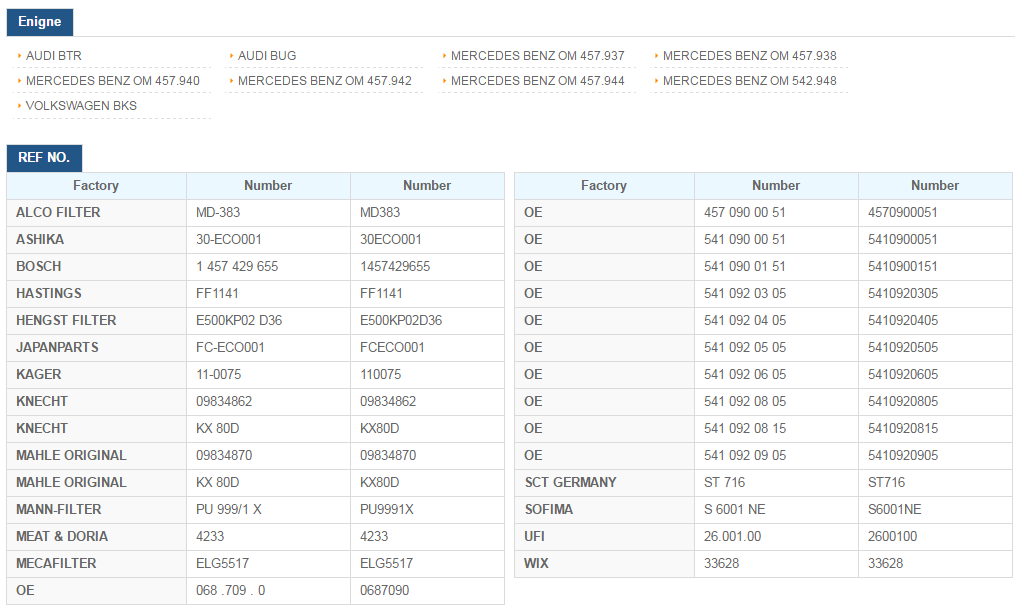Click the MEAT & DORIA factory cell
The height and width of the screenshot is (616, 1024).
click(97, 537)
